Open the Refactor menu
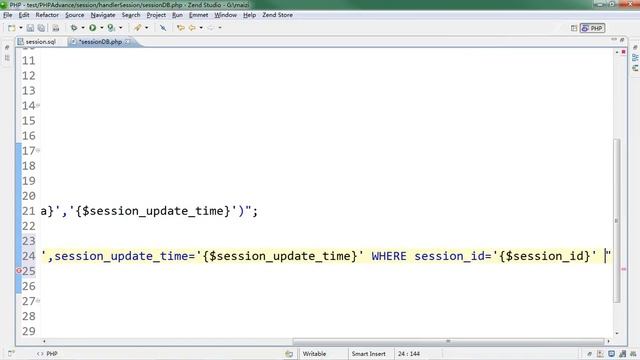The height and width of the screenshot is (360, 640). [x=47, y=15]
